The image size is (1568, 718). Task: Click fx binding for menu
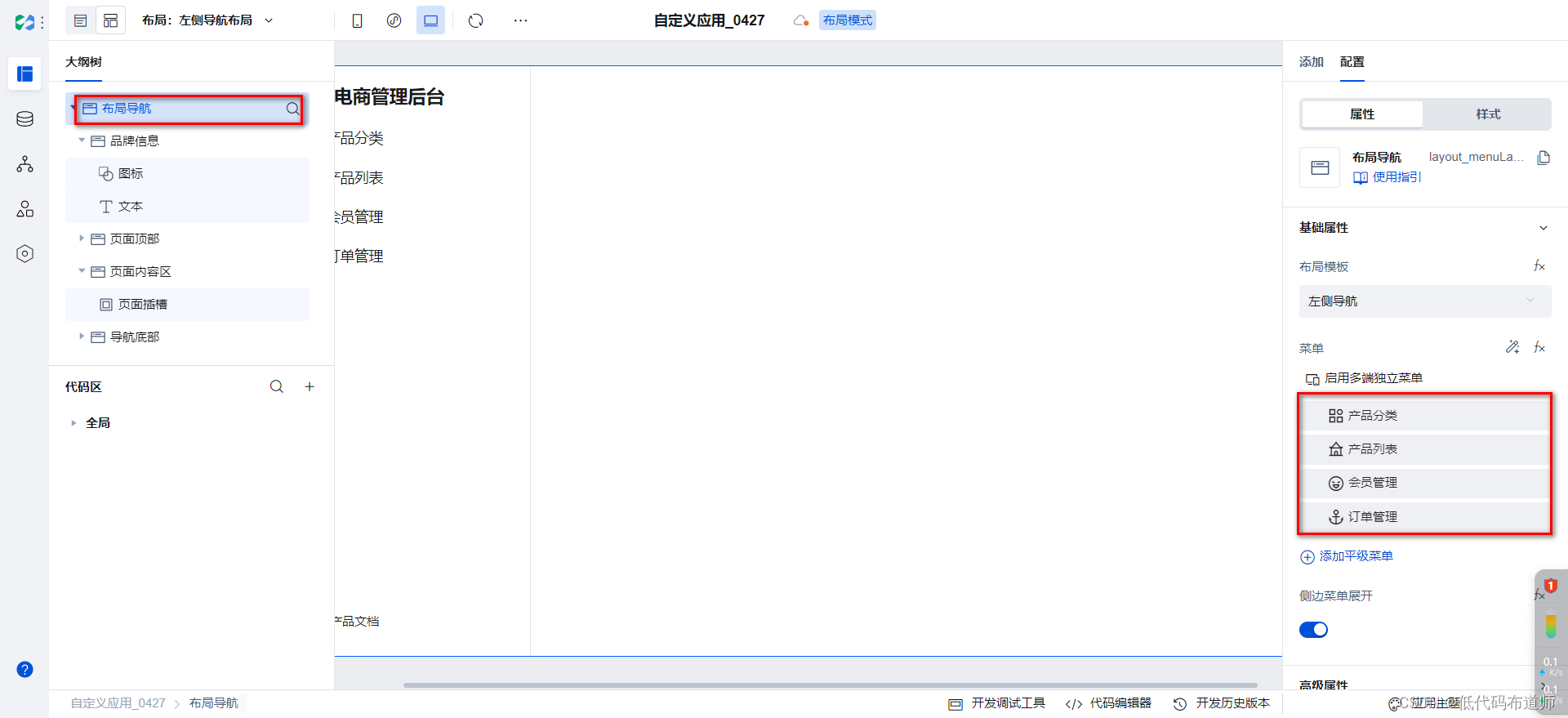[1539, 347]
